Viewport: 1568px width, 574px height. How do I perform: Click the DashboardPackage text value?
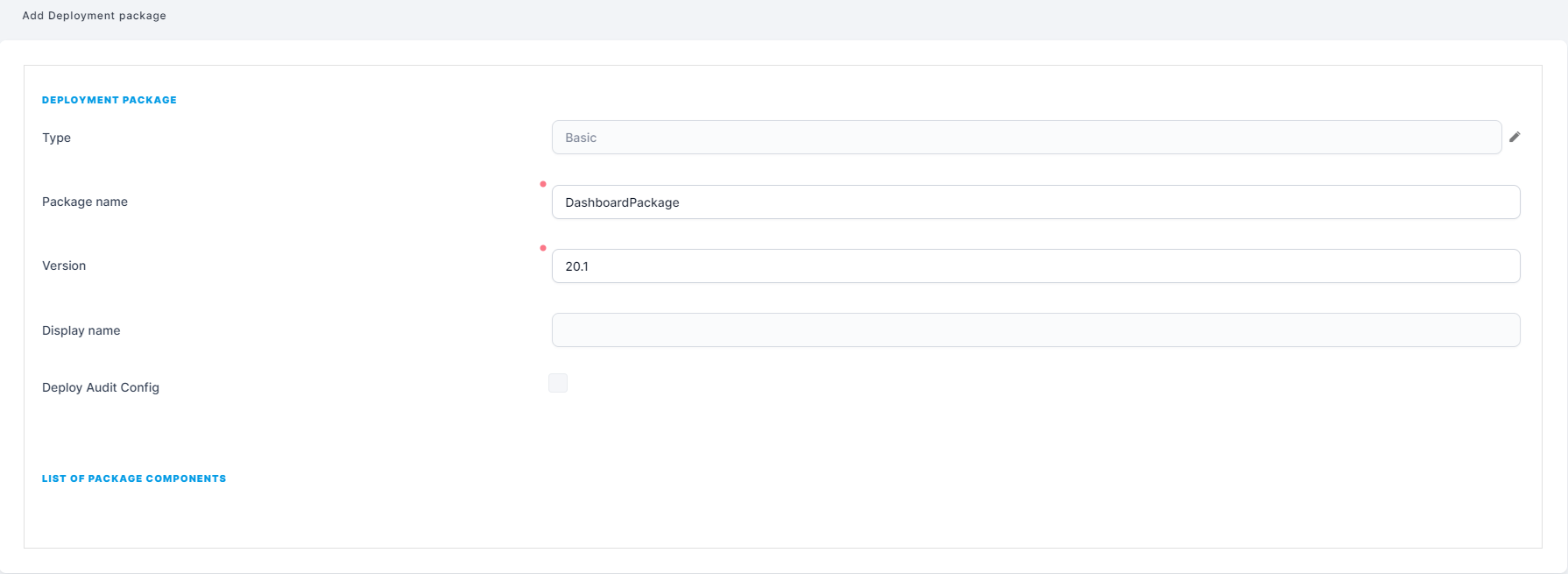(622, 202)
